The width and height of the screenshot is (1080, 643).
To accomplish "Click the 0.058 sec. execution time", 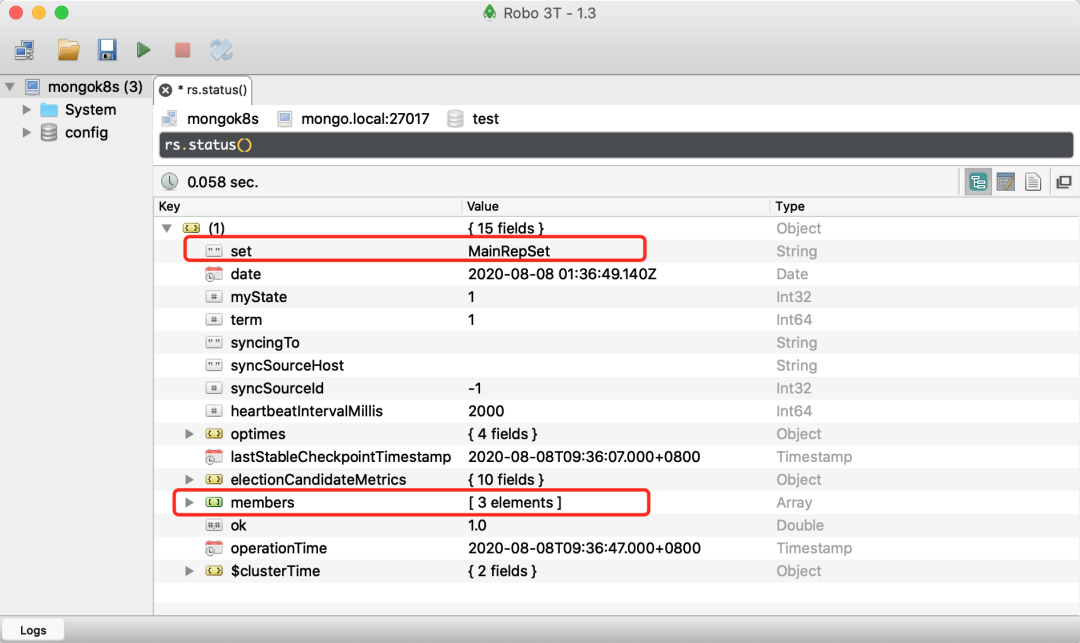I will pos(222,182).
